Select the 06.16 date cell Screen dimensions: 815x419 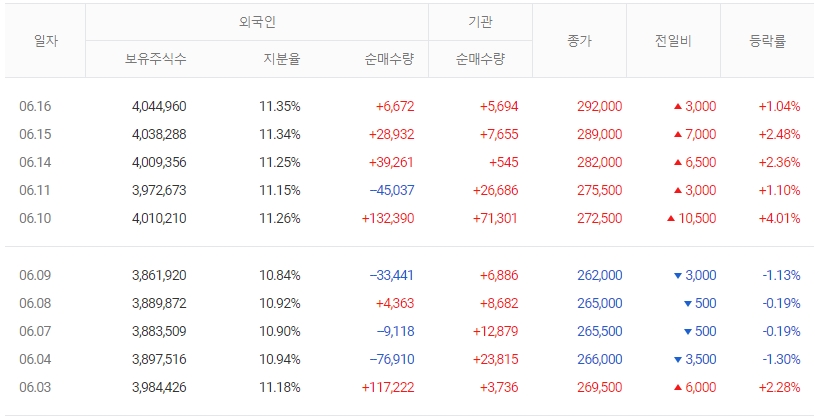point(35,107)
